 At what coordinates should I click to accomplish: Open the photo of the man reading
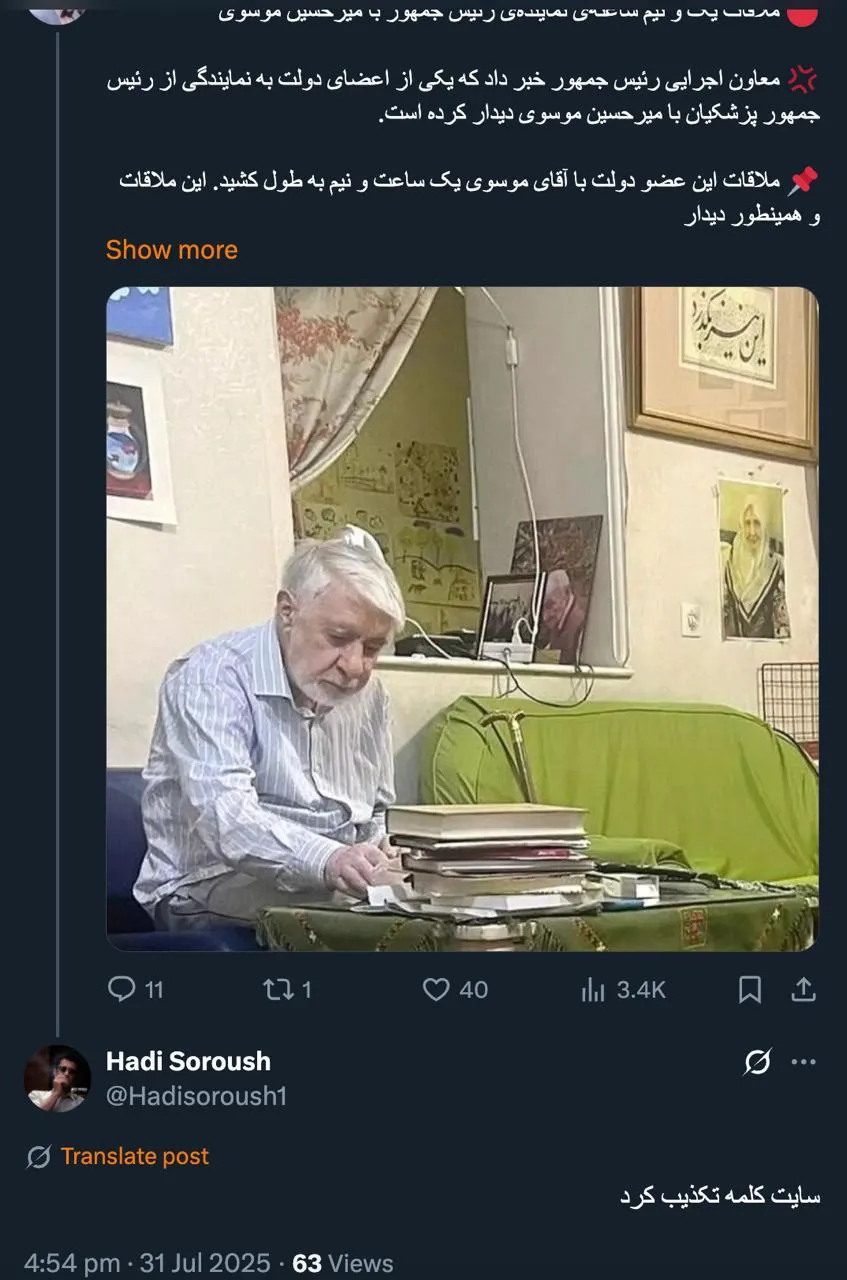coord(462,618)
